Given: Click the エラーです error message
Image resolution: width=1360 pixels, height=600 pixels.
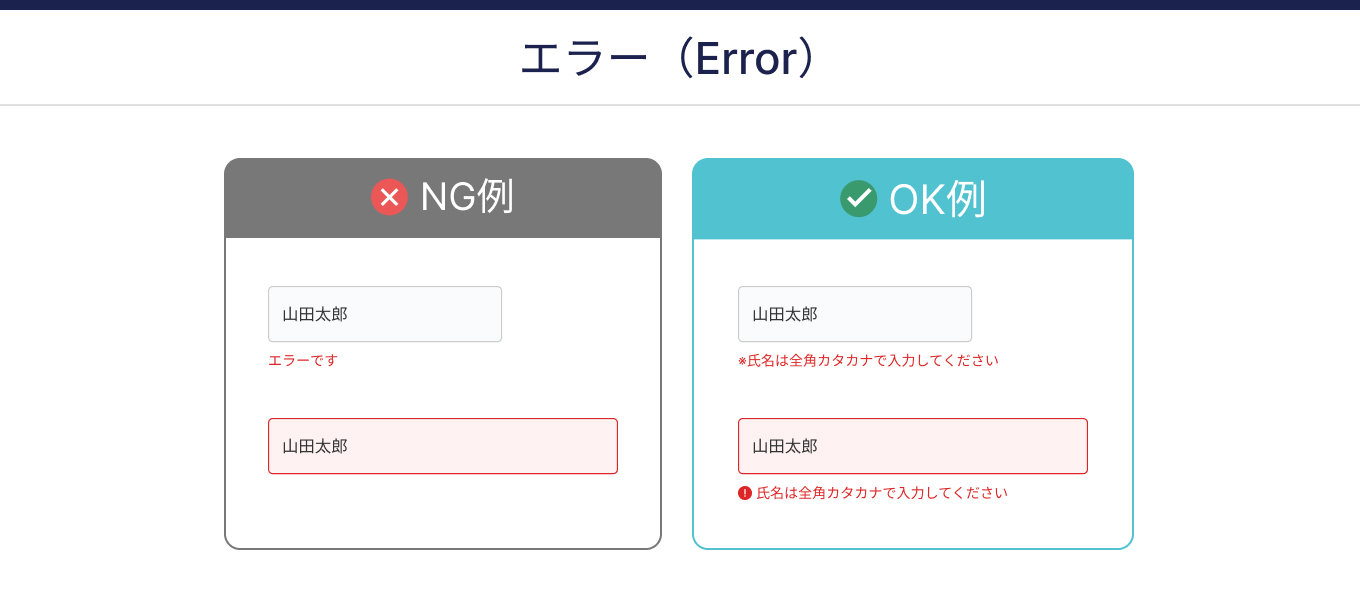Looking at the screenshot, I should tap(303, 360).
